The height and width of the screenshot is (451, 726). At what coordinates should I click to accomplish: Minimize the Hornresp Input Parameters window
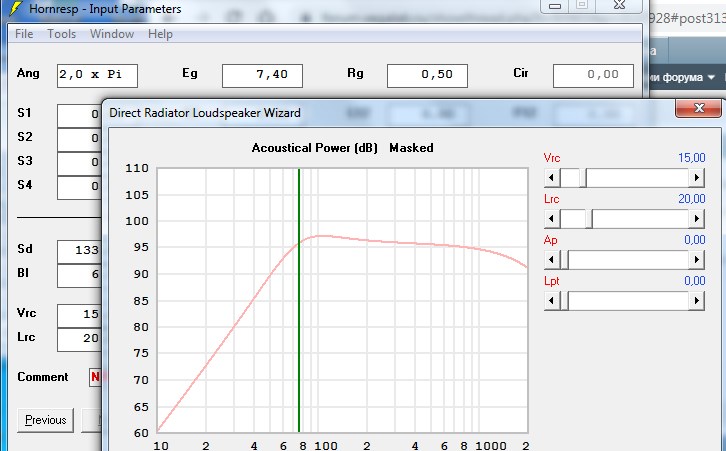tap(555, 6)
